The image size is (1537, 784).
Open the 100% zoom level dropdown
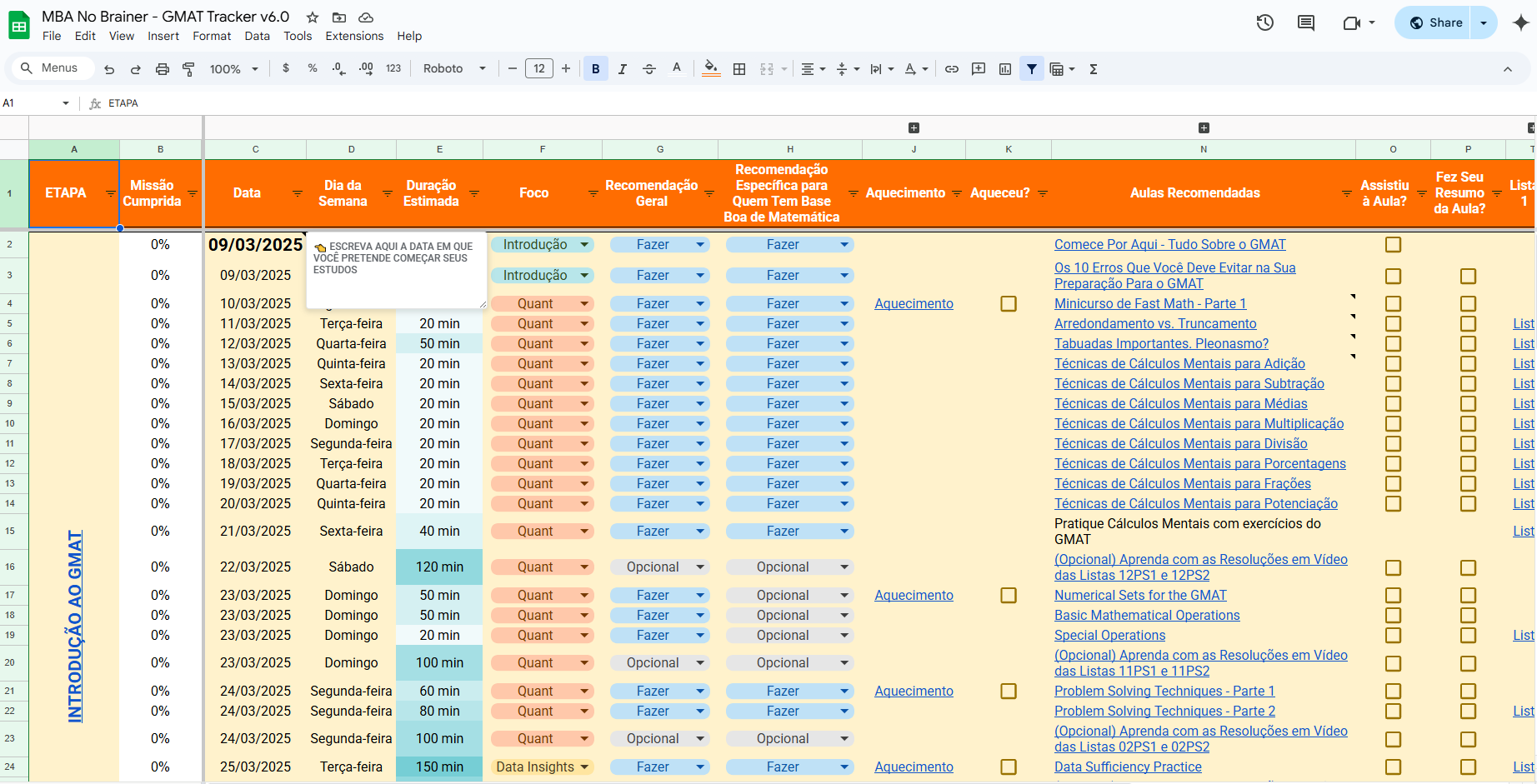click(234, 69)
